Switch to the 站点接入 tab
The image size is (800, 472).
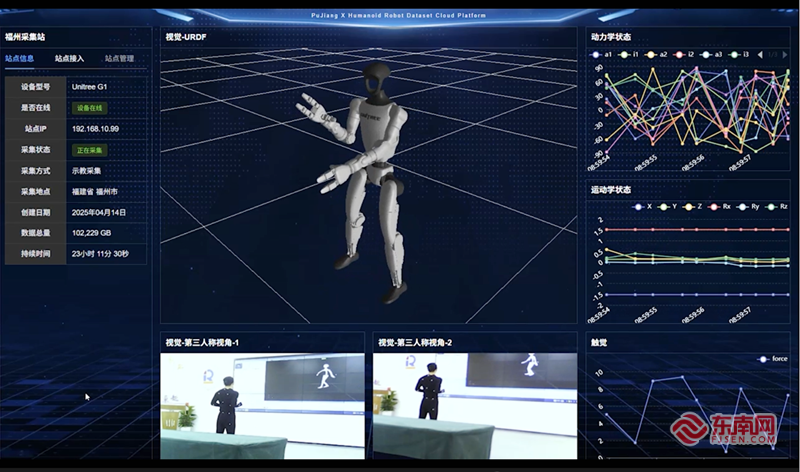tap(69, 59)
